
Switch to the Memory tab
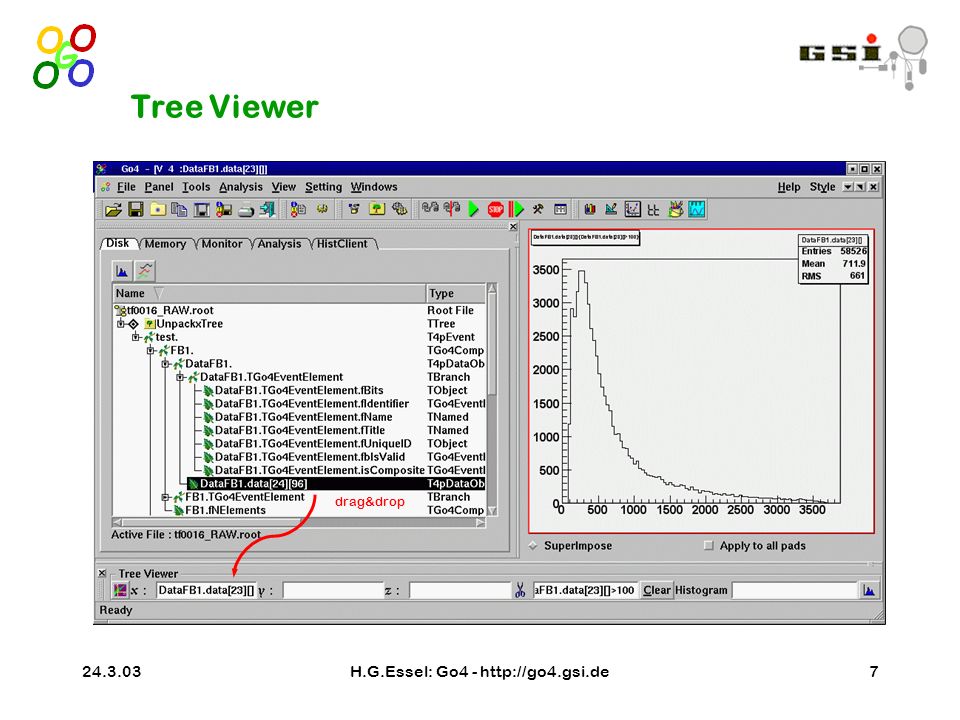[165, 244]
